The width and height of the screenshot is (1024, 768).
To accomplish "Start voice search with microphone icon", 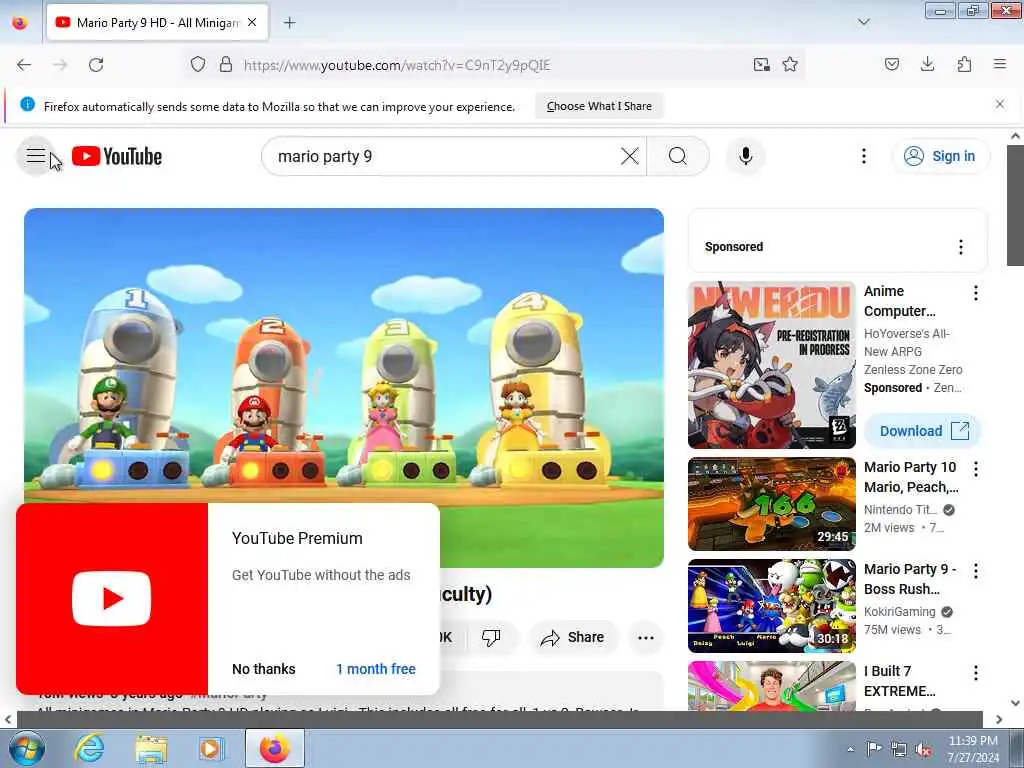I will click(745, 156).
